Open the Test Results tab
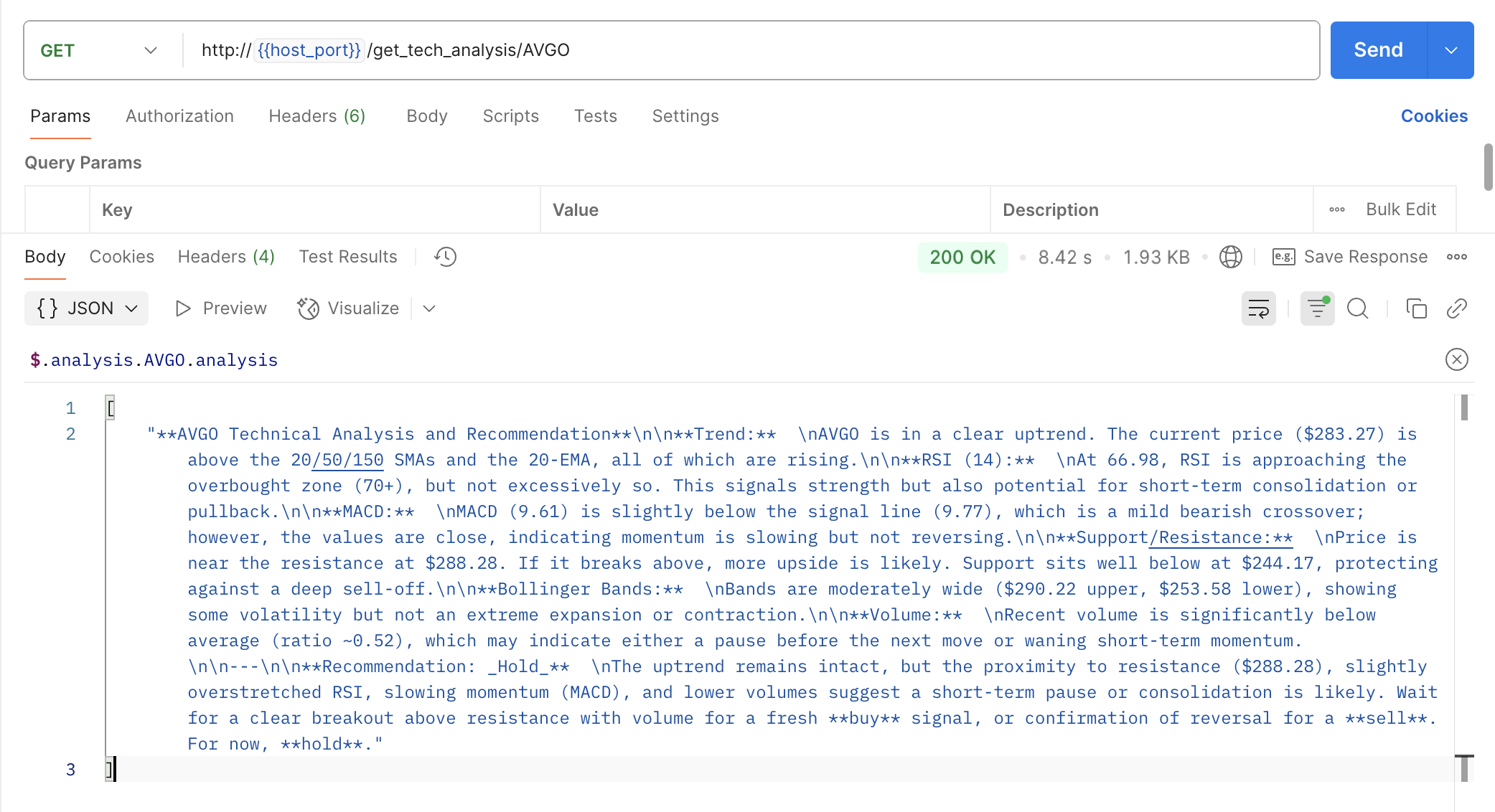 (x=348, y=257)
